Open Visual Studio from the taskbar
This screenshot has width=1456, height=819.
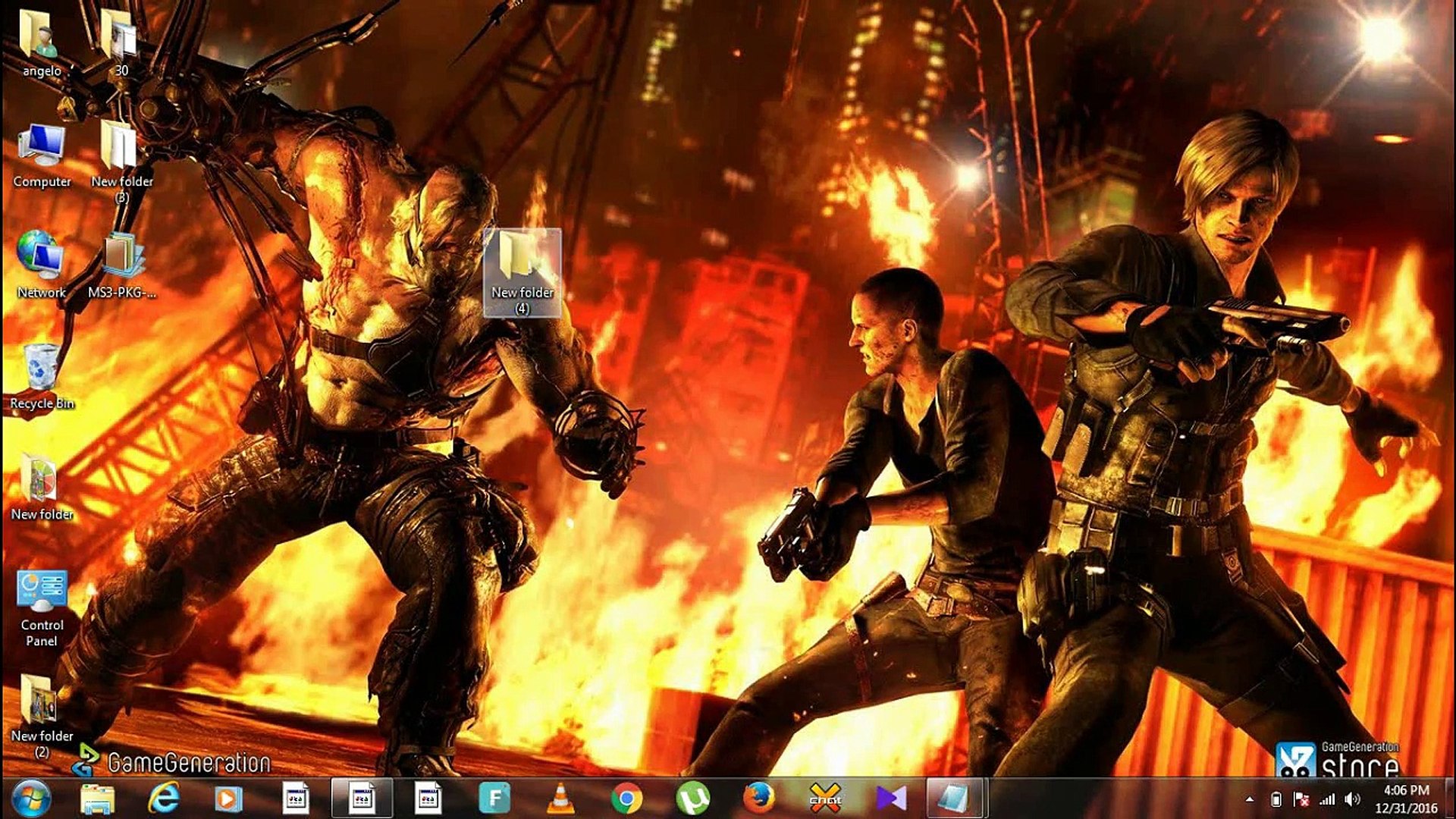point(891,798)
